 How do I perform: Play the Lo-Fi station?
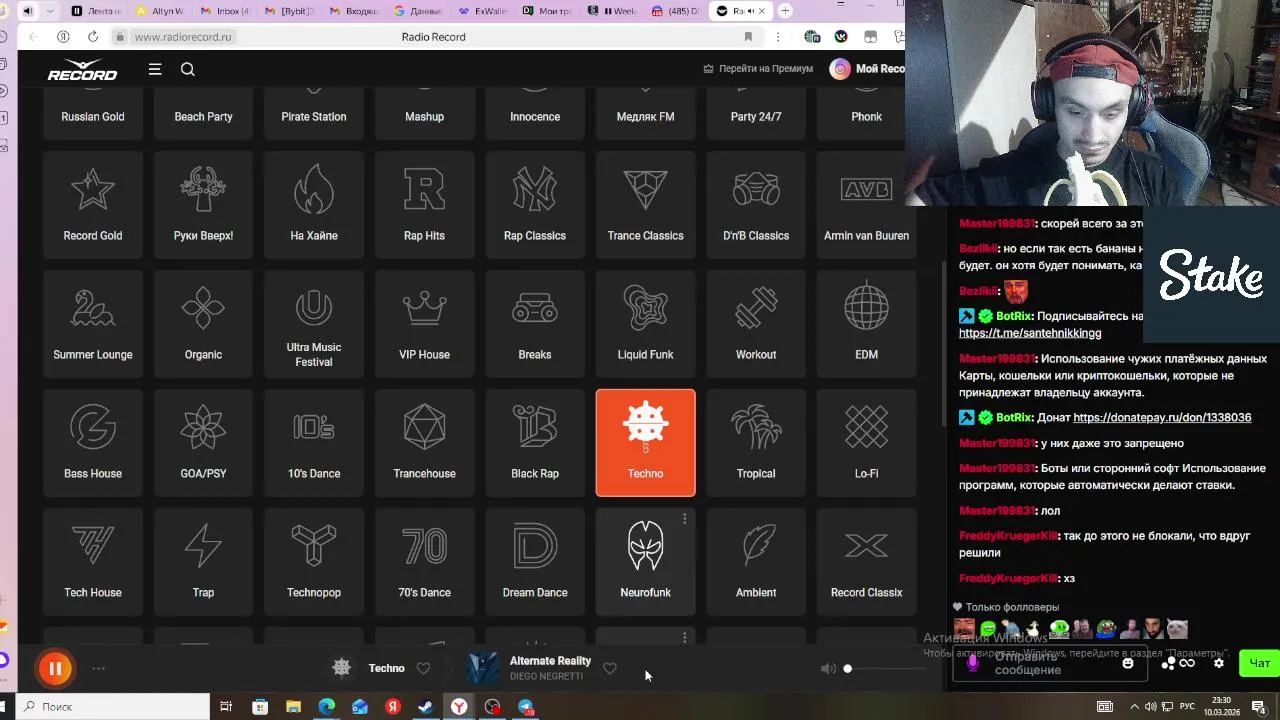pos(866,442)
